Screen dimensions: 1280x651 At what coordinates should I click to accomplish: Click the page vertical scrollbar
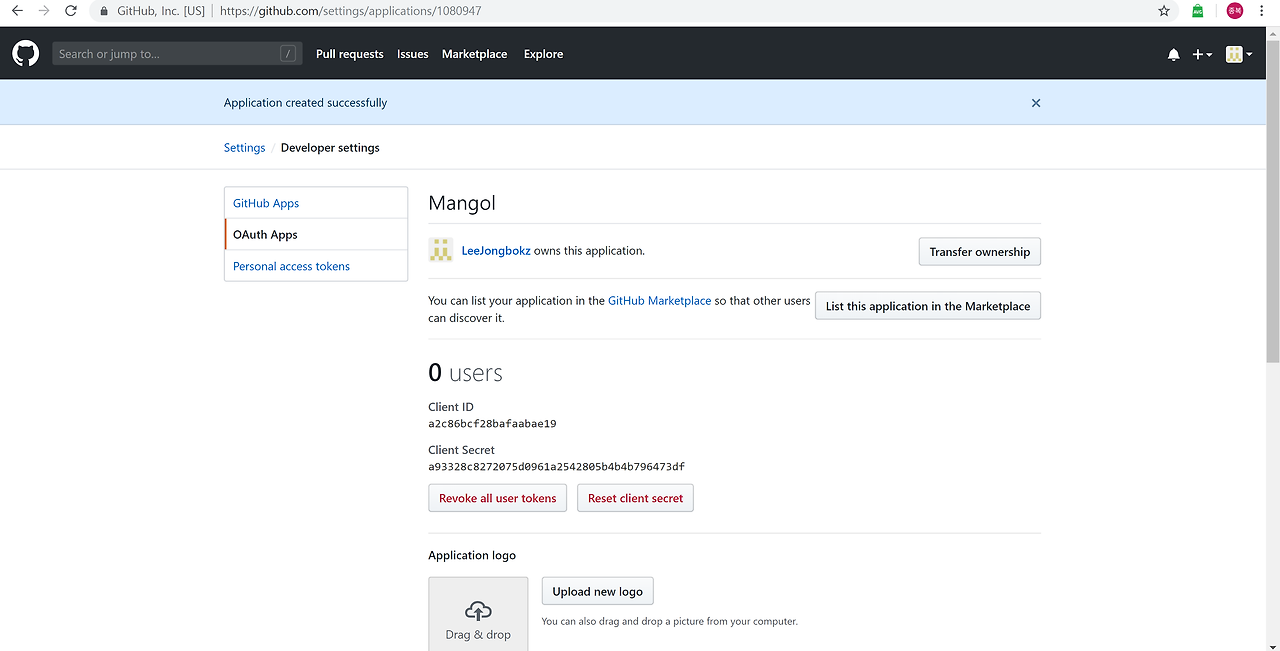click(1273, 200)
